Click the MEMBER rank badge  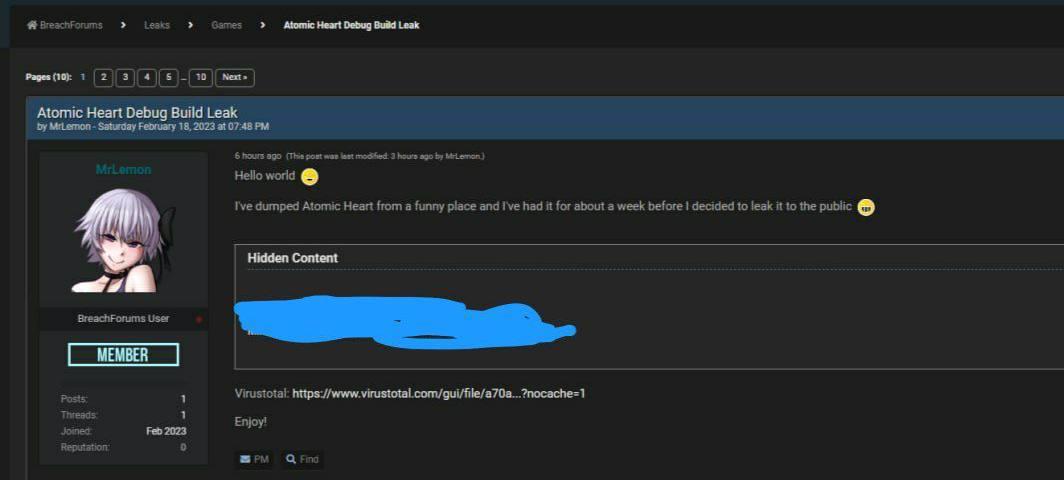click(x=124, y=354)
